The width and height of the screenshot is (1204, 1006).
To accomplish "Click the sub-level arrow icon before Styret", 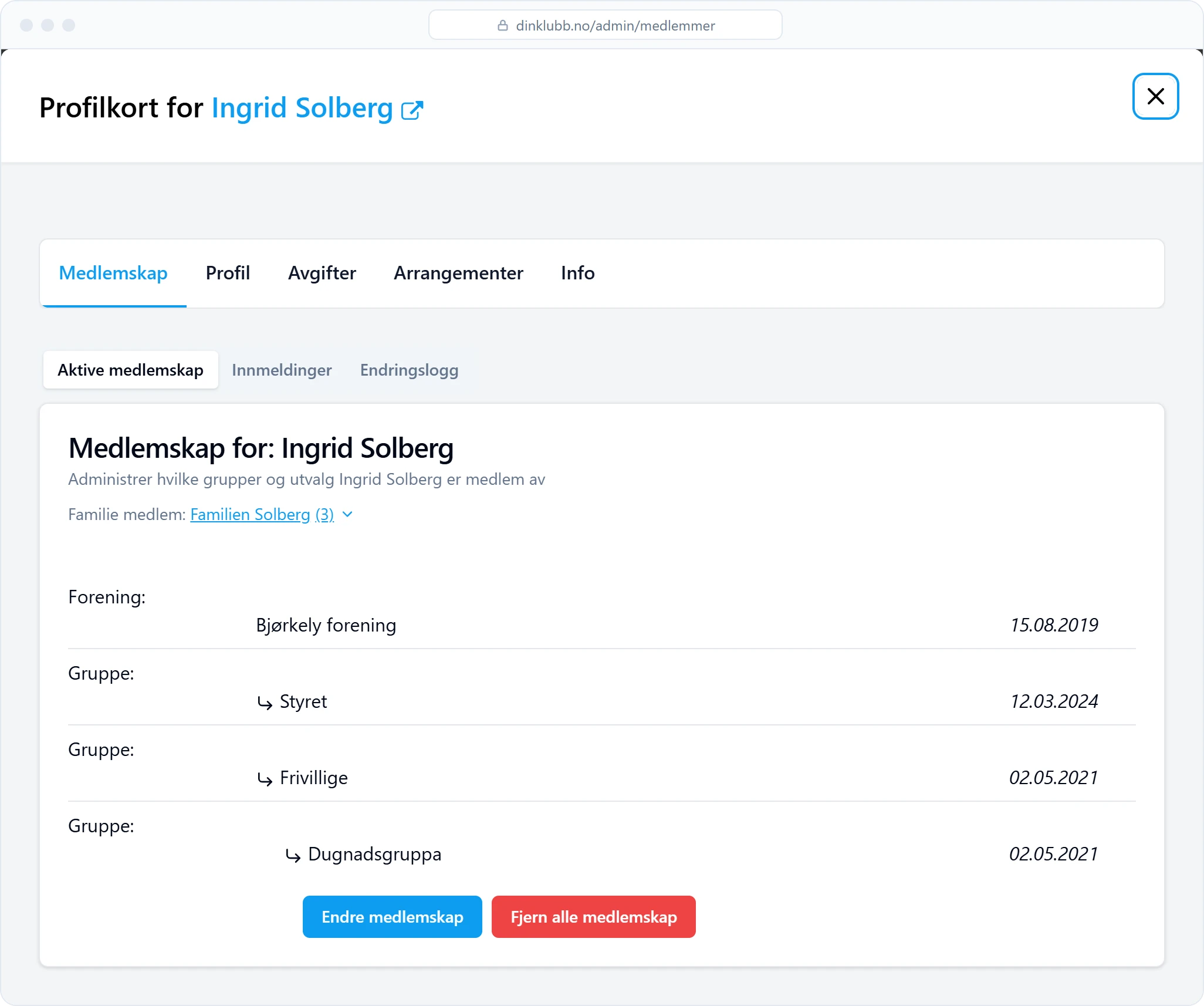I will click(x=265, y=703).
